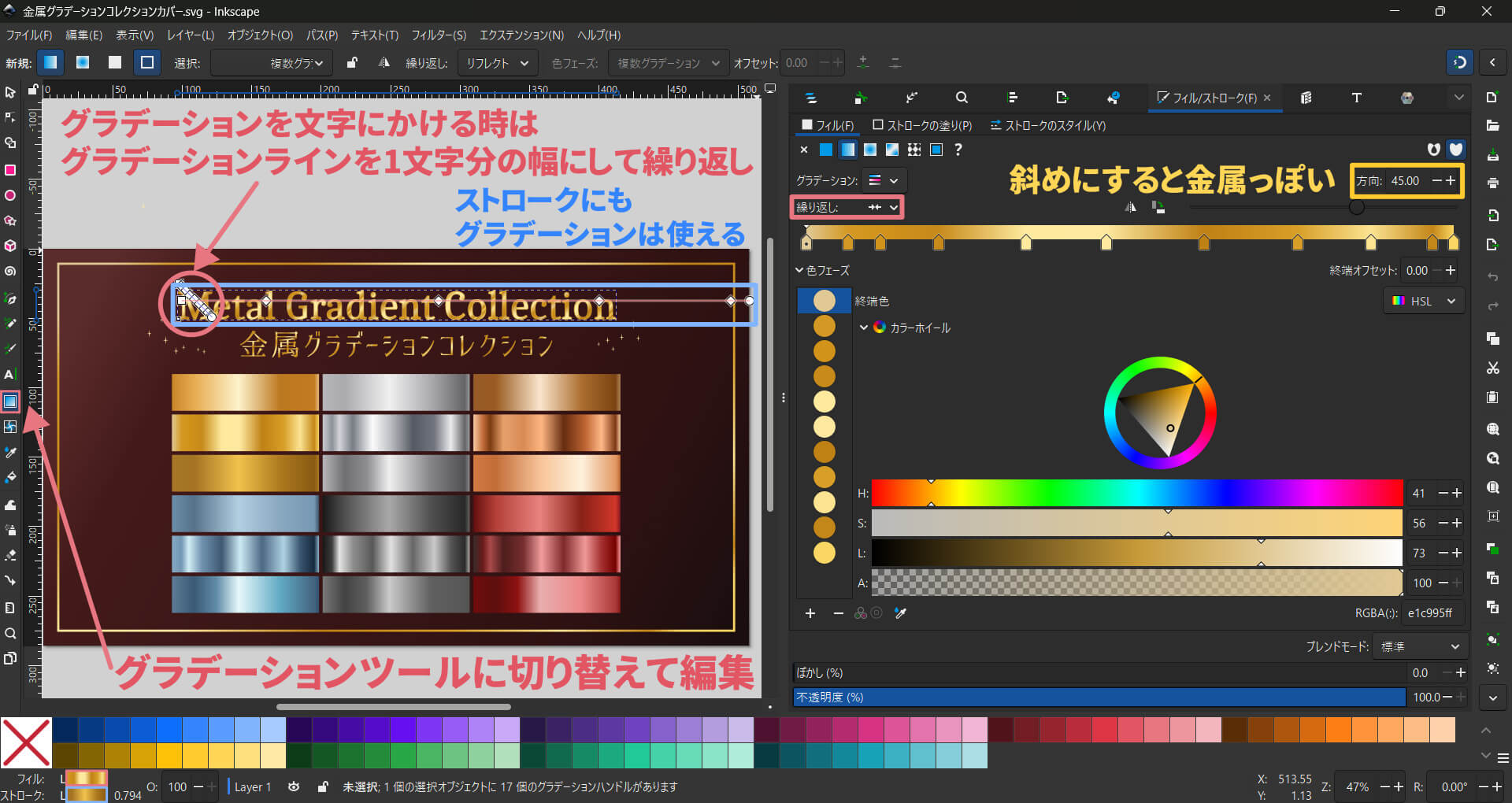Open the ブレンドモード 標準 dropdown
1512x803 pixels.
(1420, 646)
